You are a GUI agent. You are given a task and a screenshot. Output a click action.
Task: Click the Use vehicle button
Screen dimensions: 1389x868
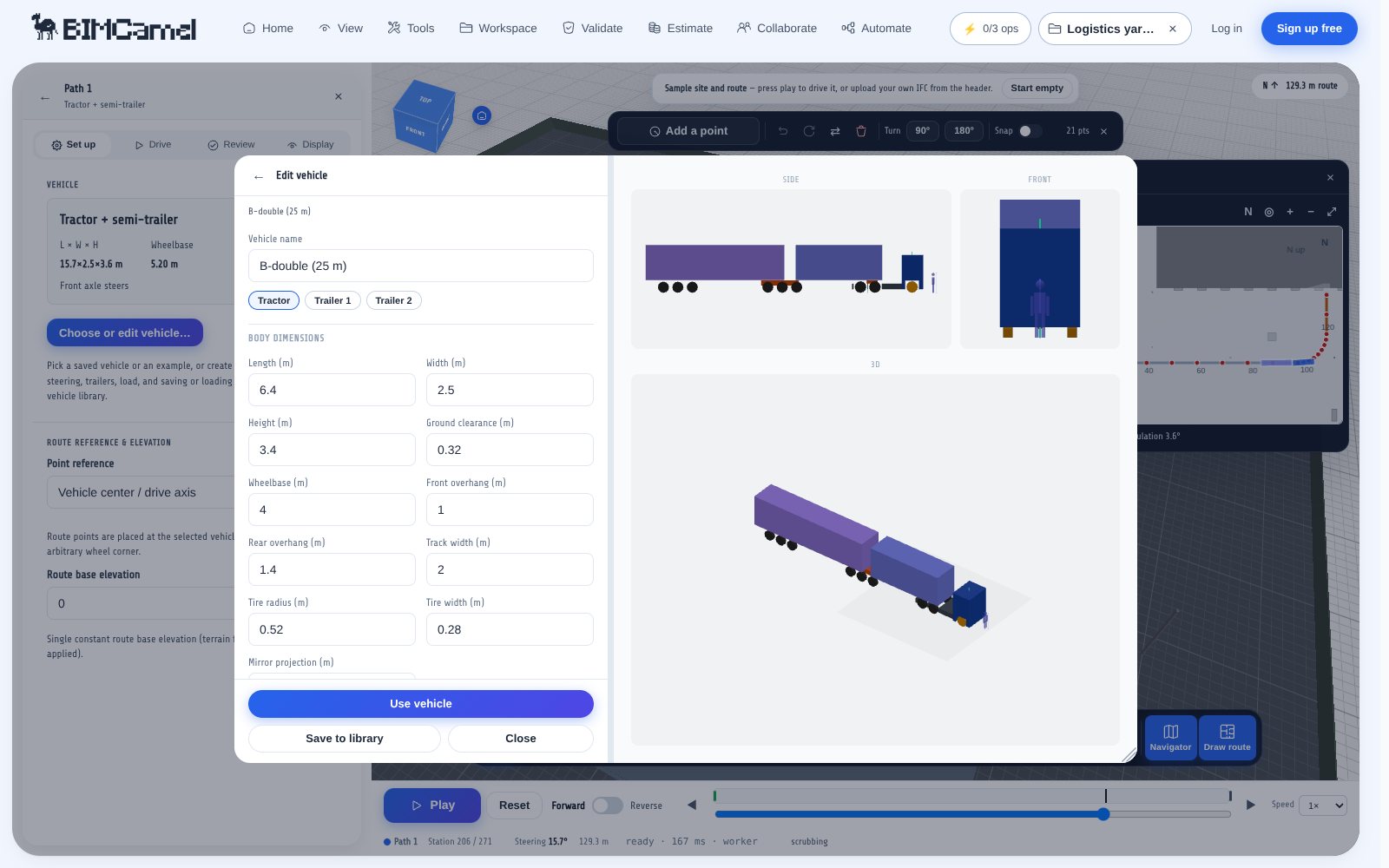coord(421,704)
